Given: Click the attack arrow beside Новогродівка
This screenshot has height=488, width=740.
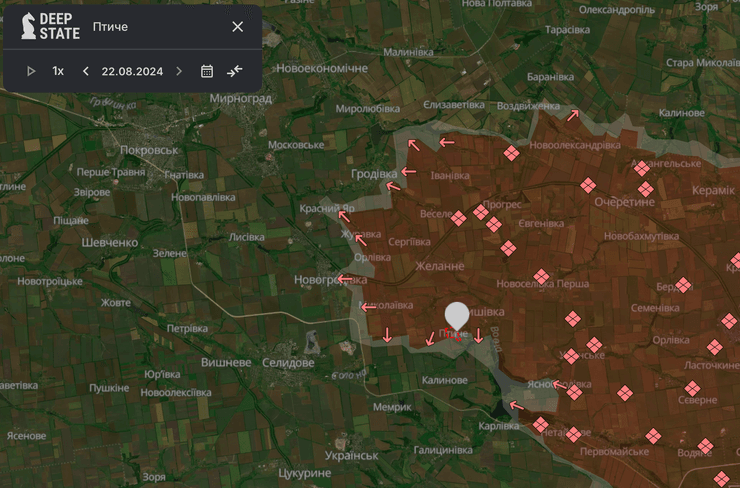Looking at the screenshot, I should point(345,280).
